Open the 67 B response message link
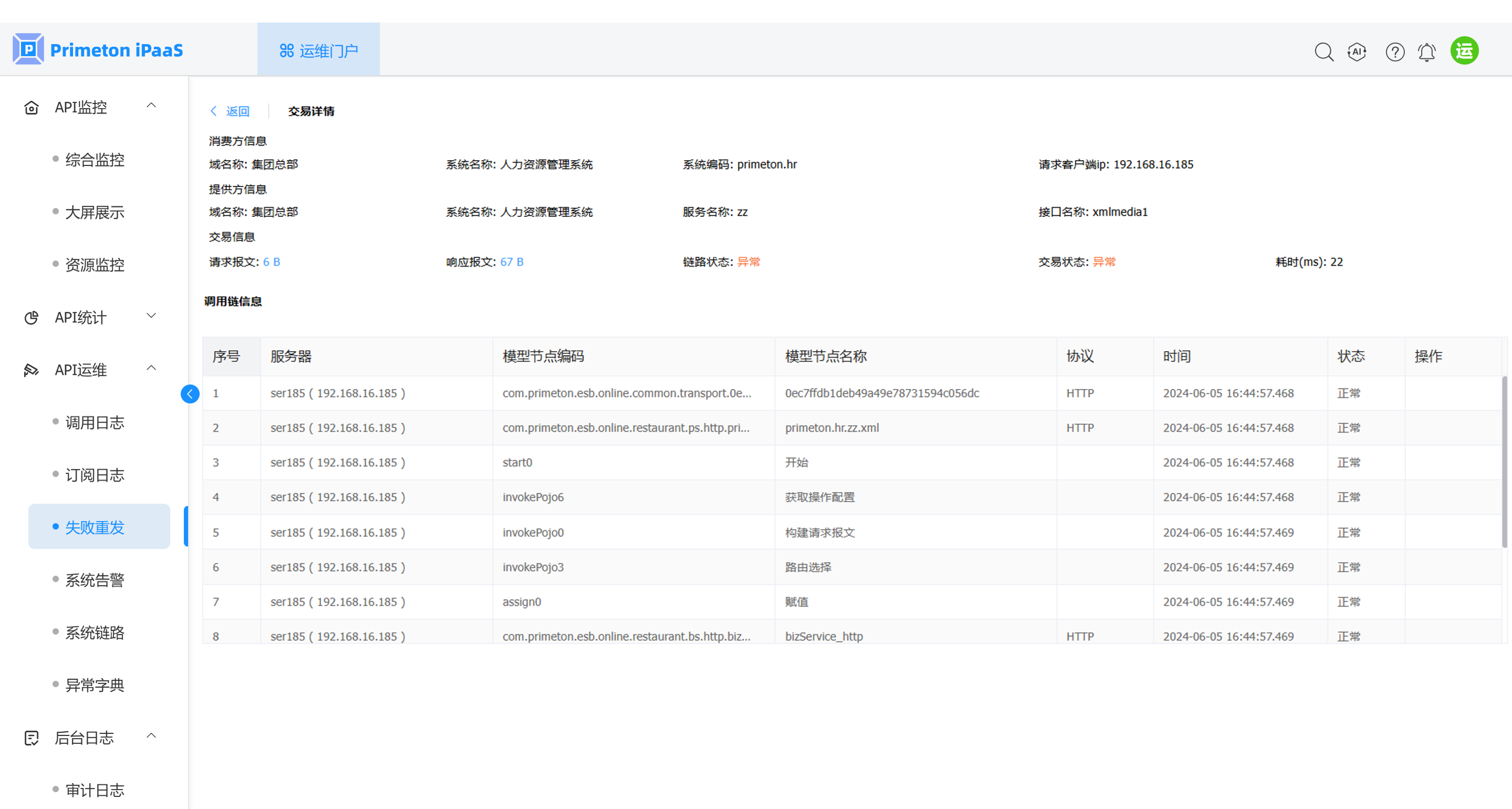Screen dimensions: 1512x809 [511, 261]
